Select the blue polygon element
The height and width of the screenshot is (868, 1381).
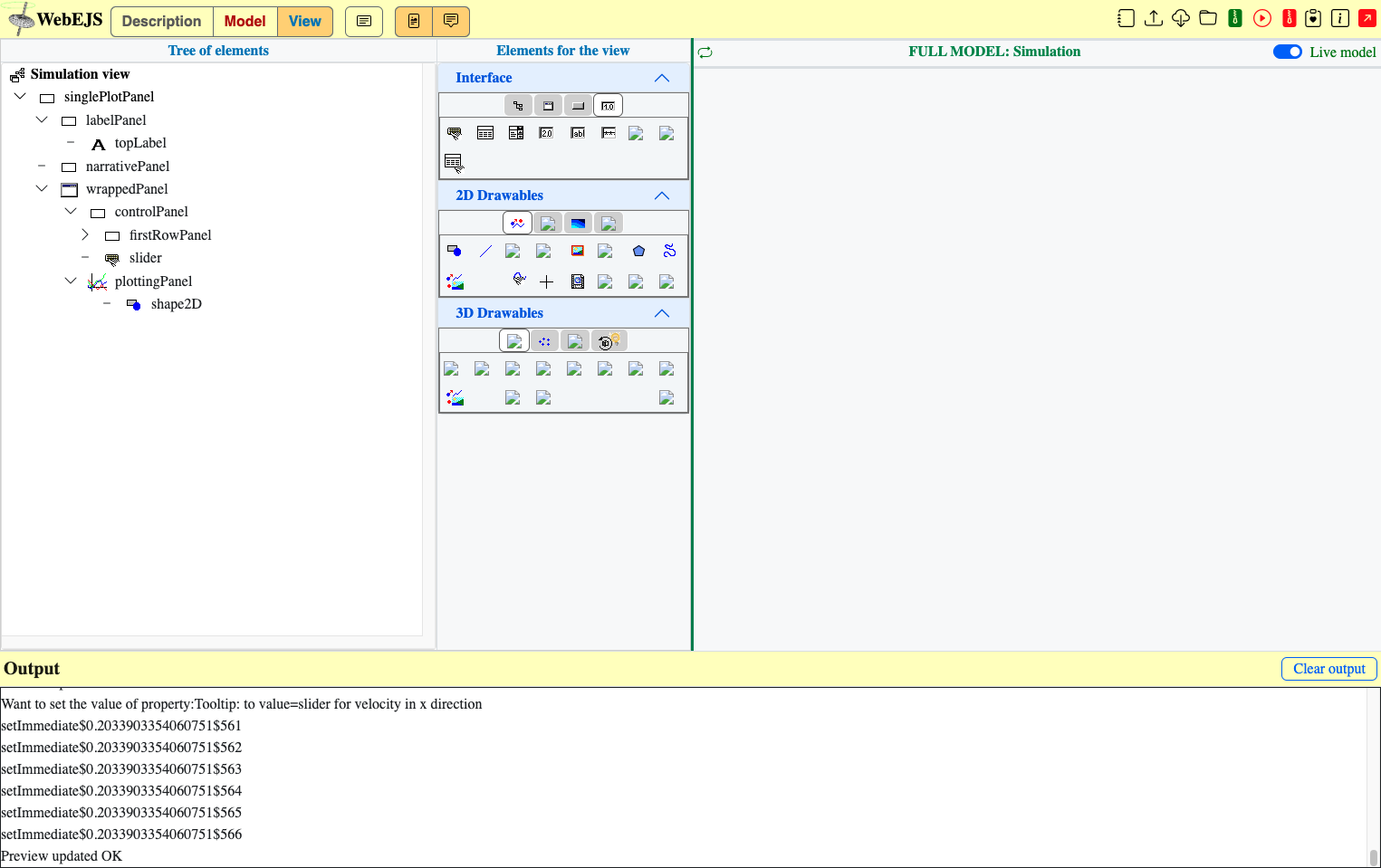click(x=639, y=251)
